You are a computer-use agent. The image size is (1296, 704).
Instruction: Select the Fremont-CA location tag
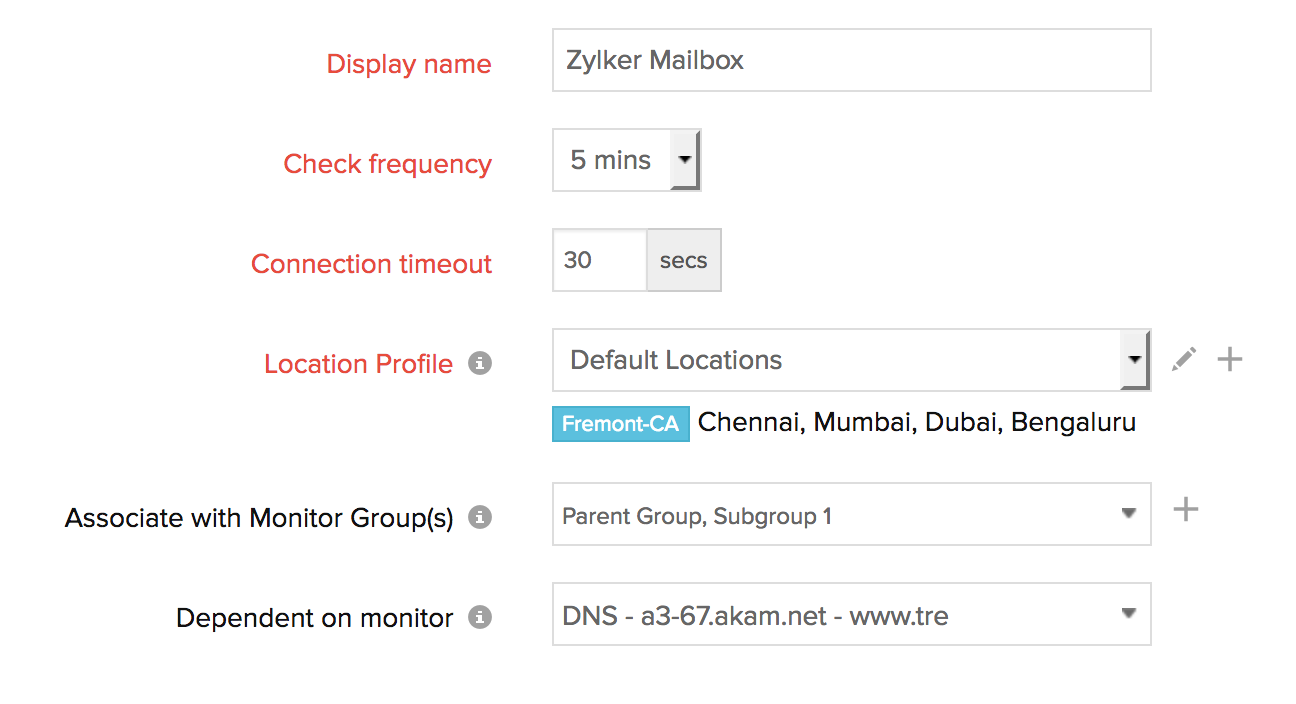tap(620, 424)
